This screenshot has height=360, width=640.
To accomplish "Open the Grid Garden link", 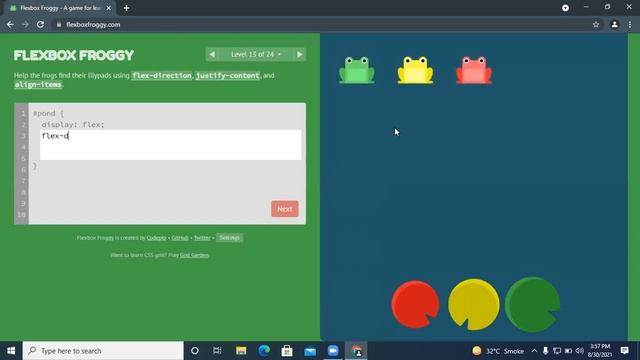I will tap(194, 255).
